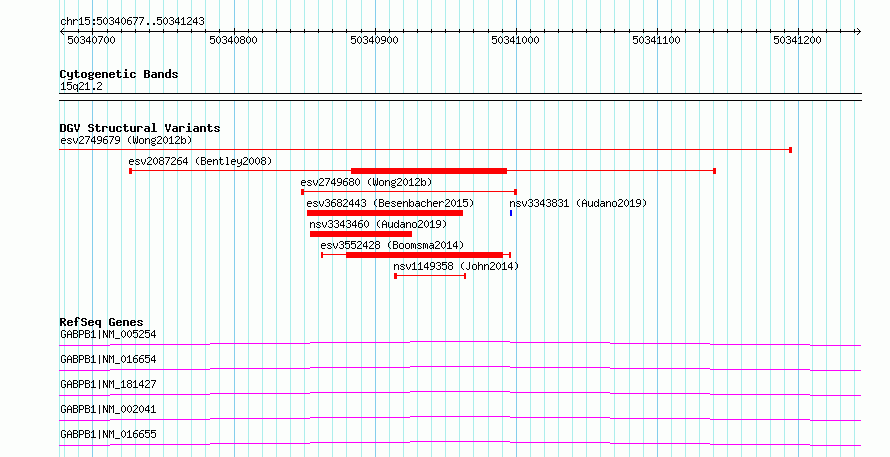Click the nsv3343460 red variant bar

pyautogui.click(x=361, y=234)
